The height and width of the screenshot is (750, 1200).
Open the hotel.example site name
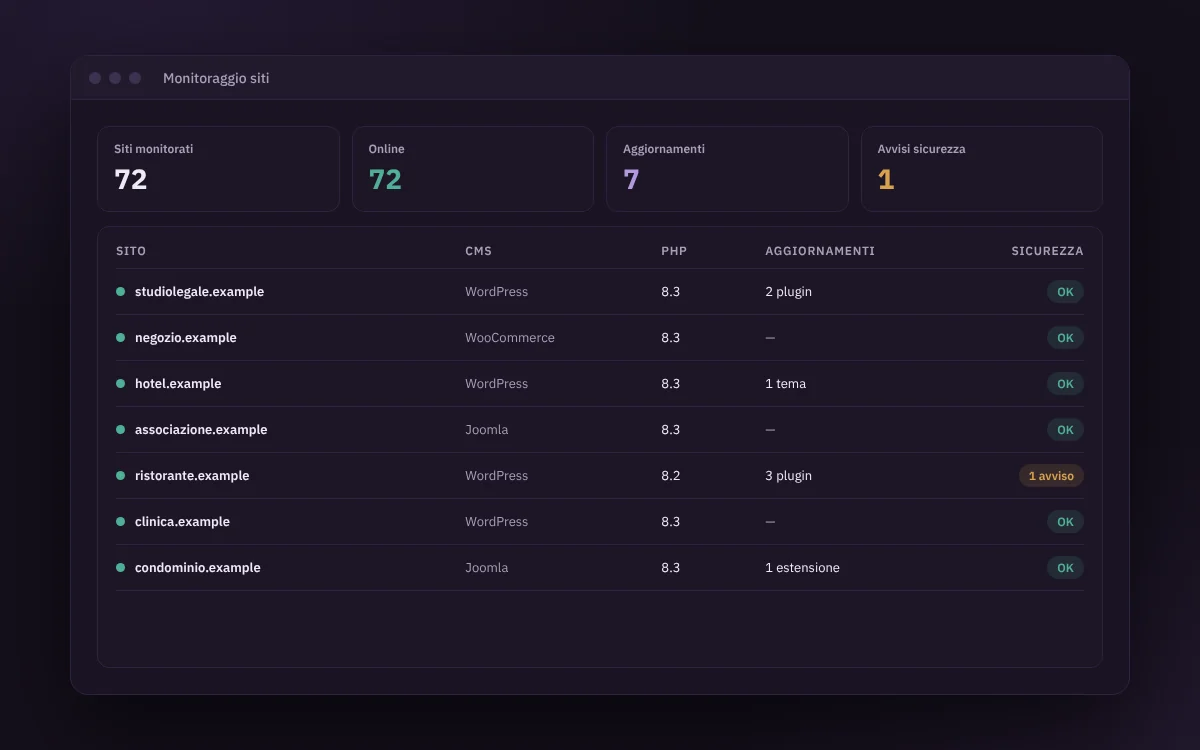(x=178, y=384)
